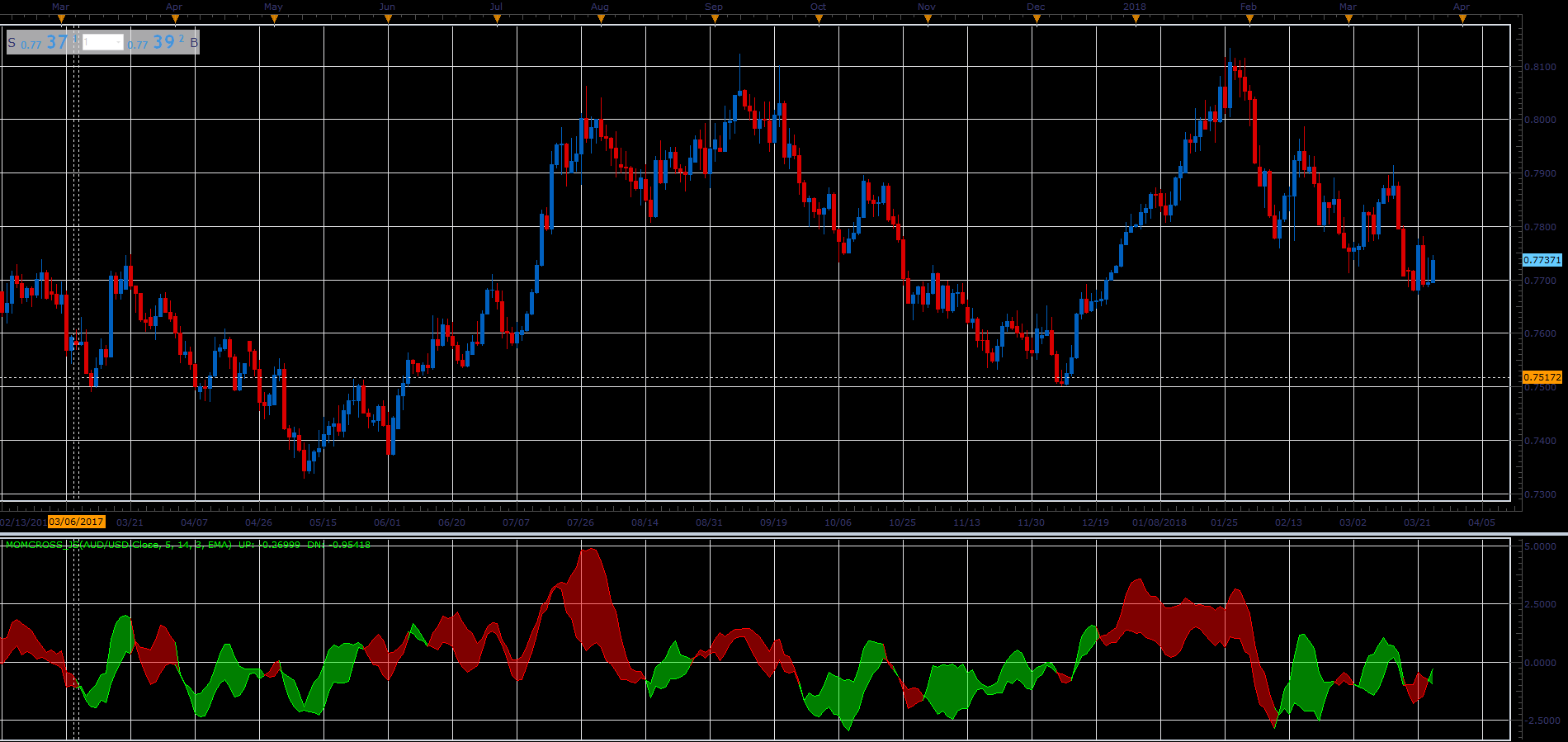The image size is (1568, 742).
Task: Click the 0.7900 price axis label
Action: click(x=1540, y=173)
